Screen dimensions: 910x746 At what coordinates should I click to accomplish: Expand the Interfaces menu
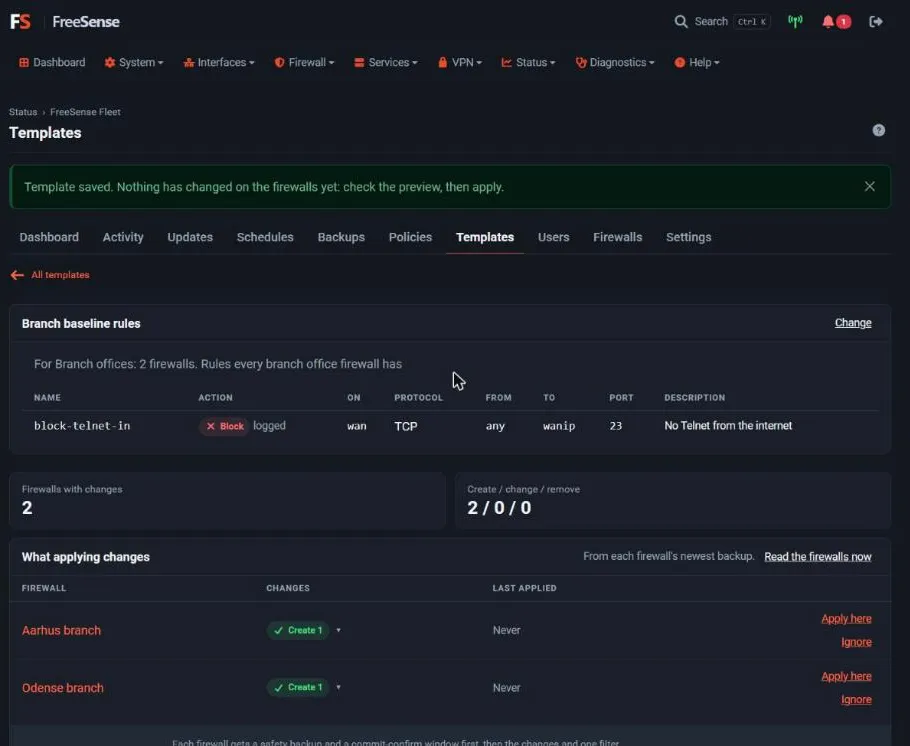click(219, 62)
